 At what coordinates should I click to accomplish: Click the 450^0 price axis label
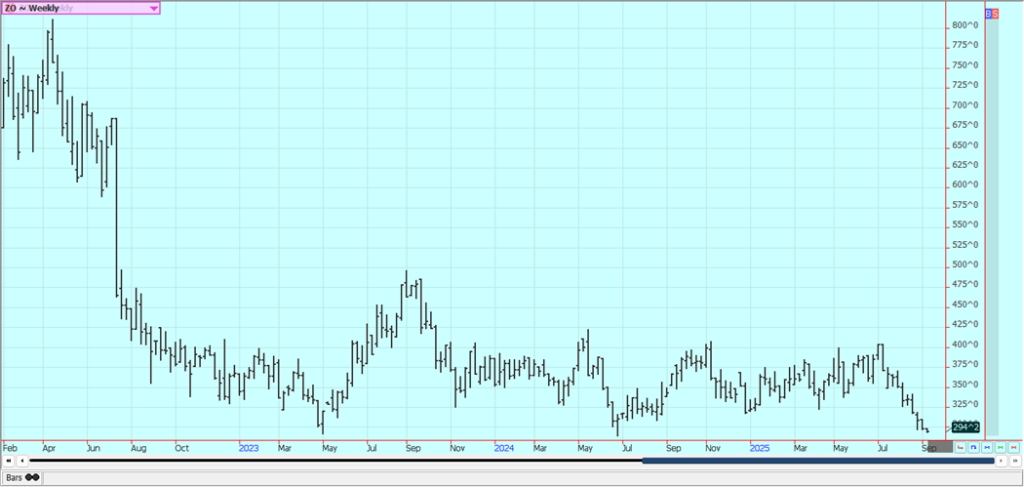965,305
